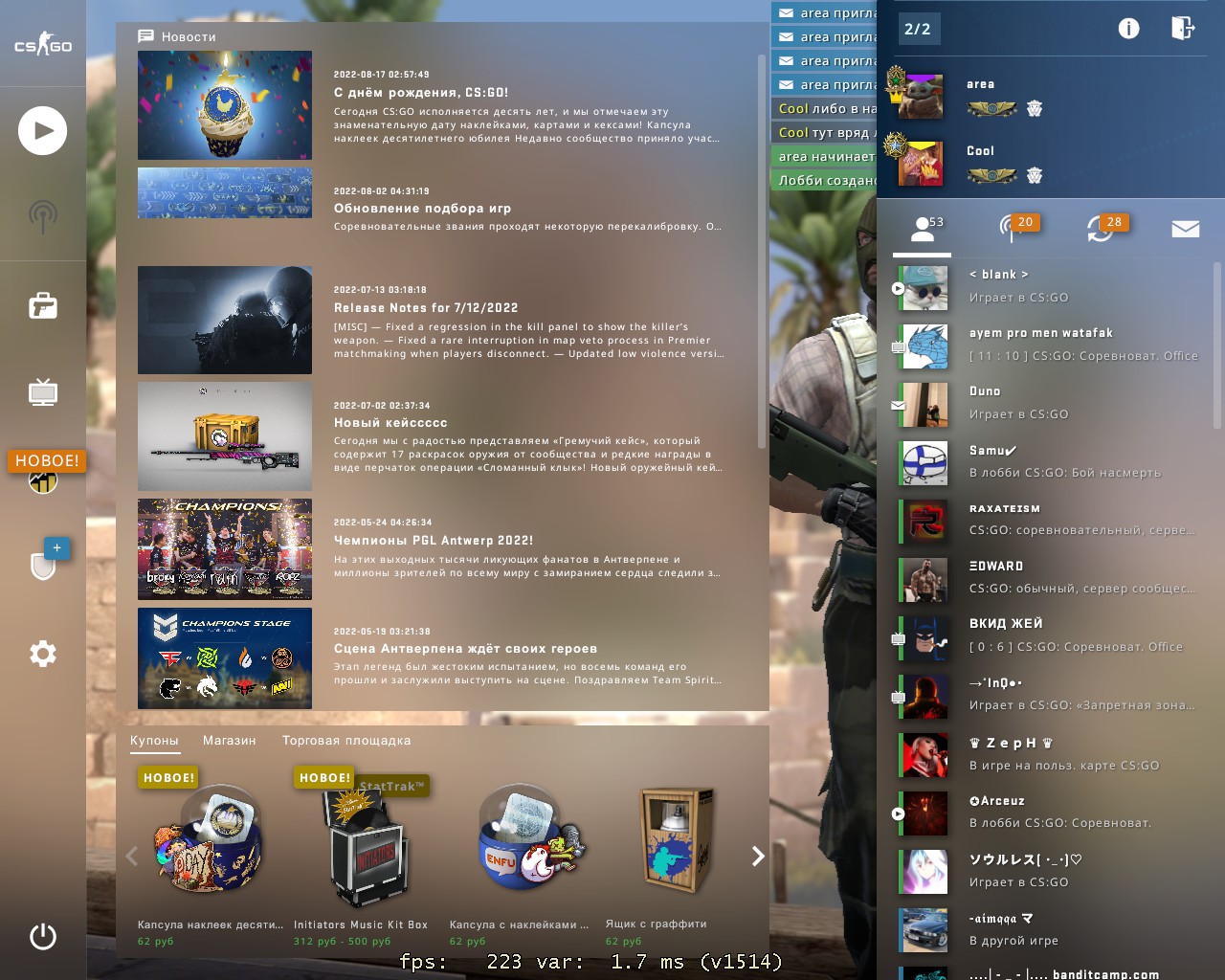Click area's rank wings badge in lobby
Image resolution: width=1225 pixels, height=980 pixels.
tap(991, 109)
